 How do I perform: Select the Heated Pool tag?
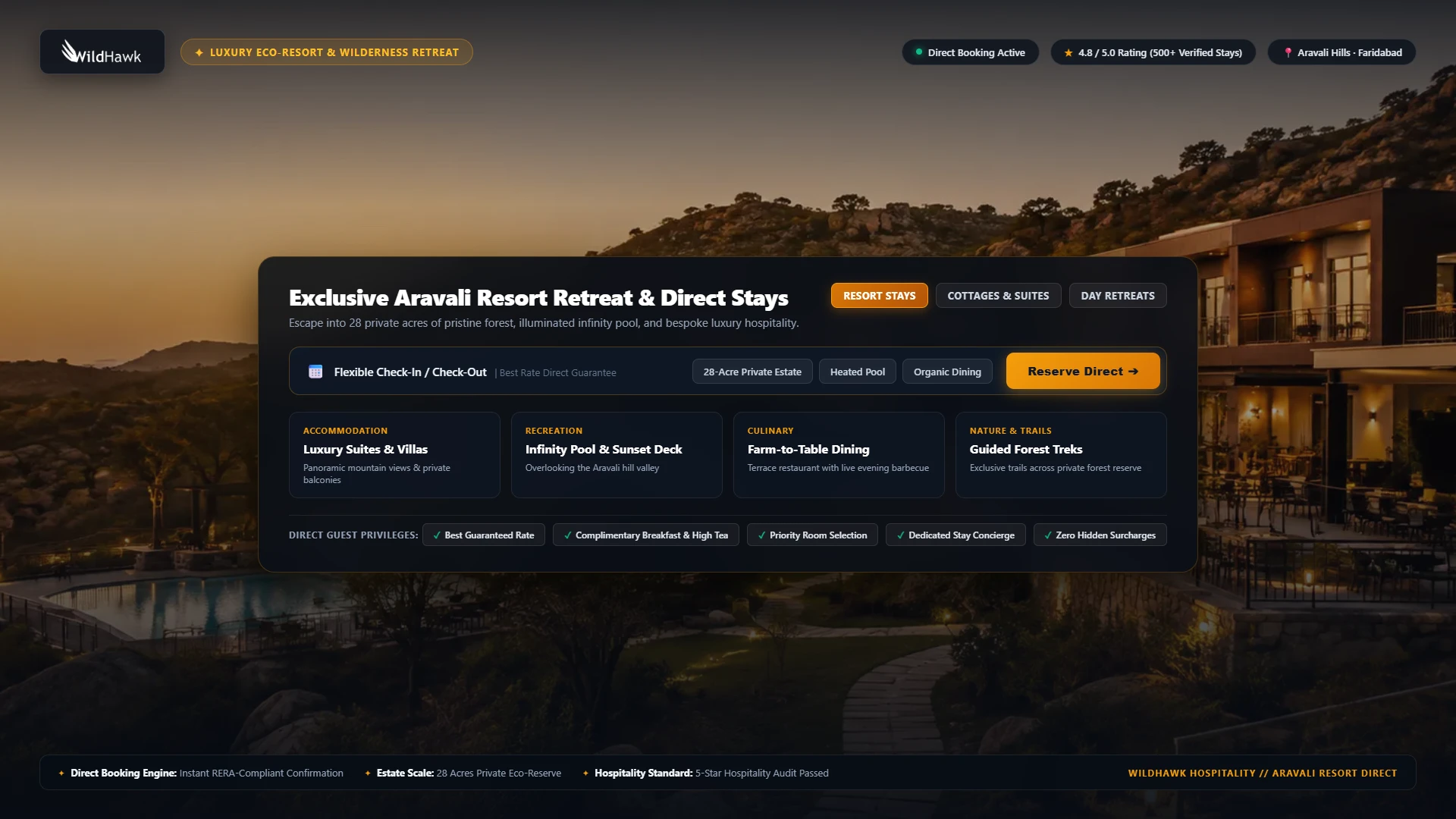click(x=858, y=372)
